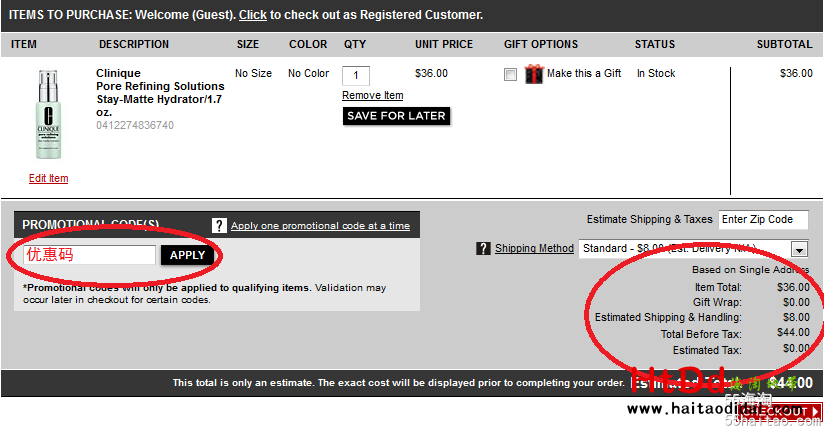Open the Shipping Method dropdown
This screenshot has width=824, height=429.
[693, 249]
